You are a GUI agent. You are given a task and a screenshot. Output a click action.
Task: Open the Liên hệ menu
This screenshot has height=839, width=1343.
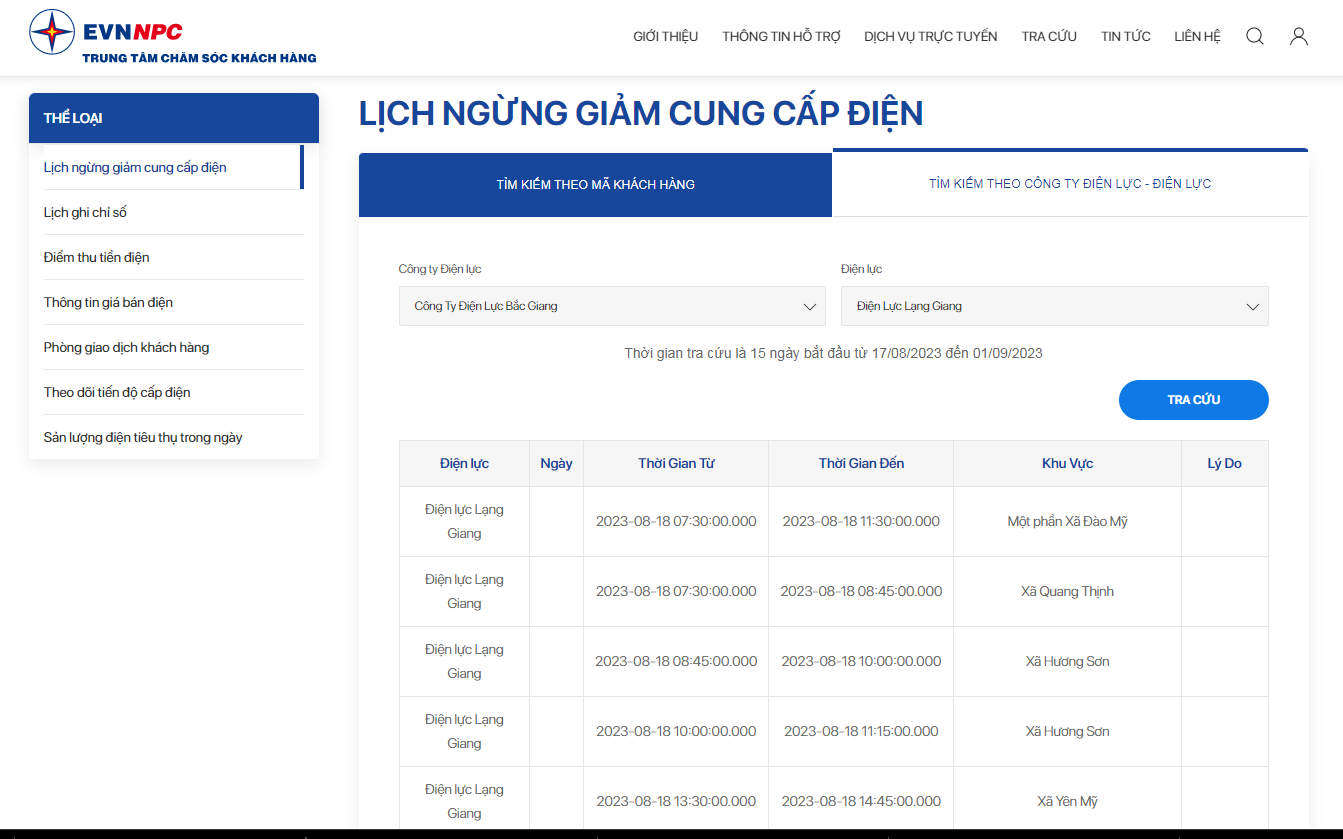pyautogui.click(x=1198, y=36)
